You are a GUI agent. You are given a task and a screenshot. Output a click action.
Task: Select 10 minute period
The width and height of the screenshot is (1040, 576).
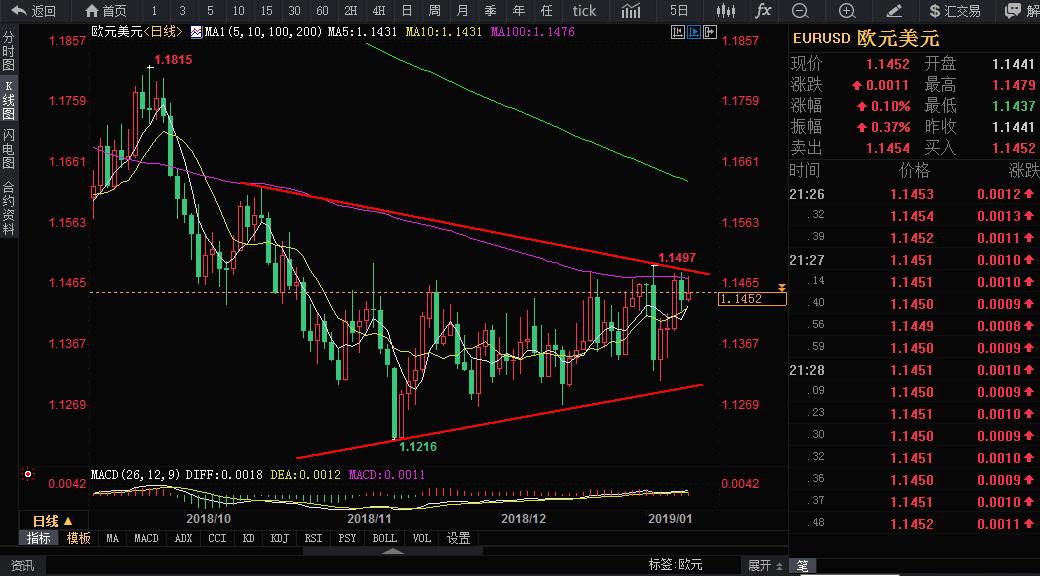(239, 11)
